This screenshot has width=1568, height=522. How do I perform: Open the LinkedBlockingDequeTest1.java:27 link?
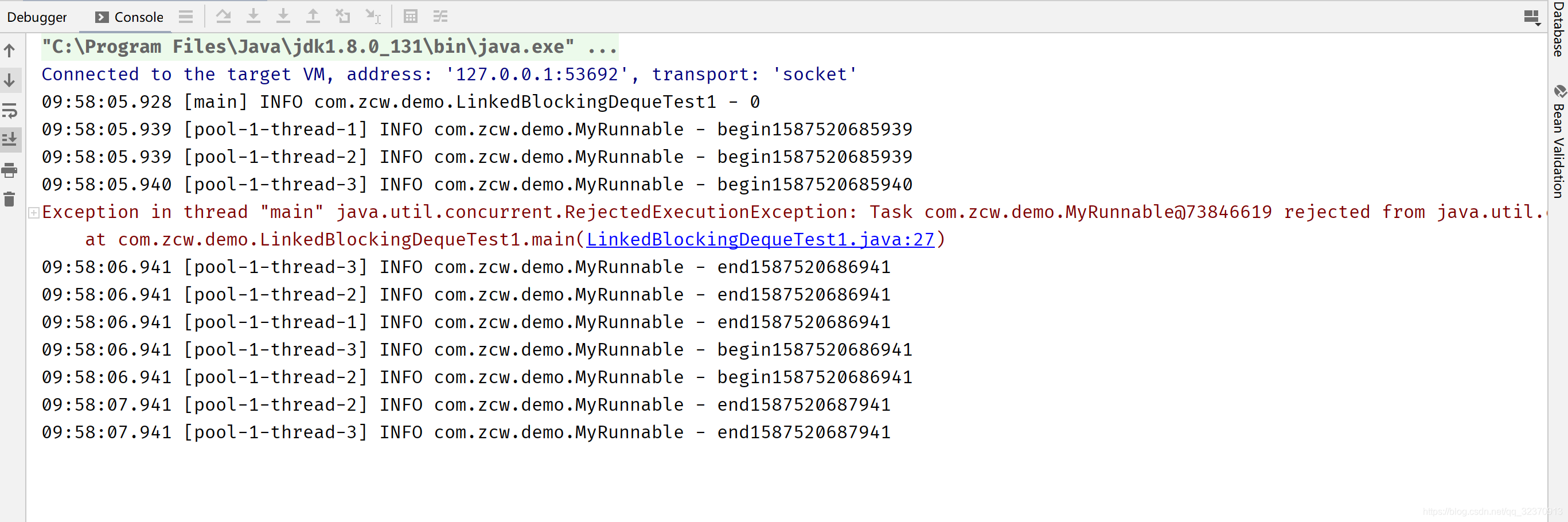pyautogui.click(x=760, y=239)
